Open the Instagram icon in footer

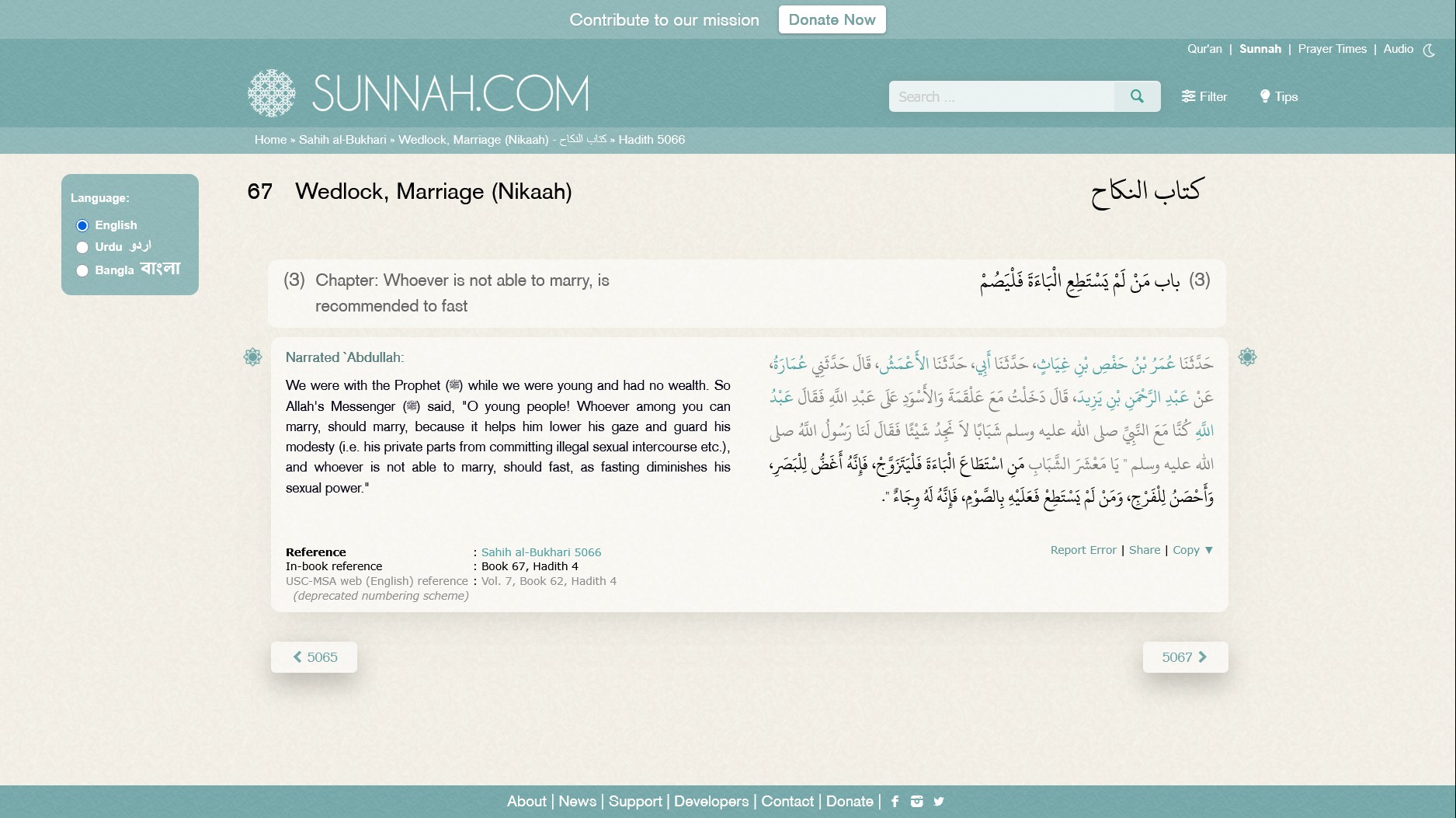[x=917, y=802]
